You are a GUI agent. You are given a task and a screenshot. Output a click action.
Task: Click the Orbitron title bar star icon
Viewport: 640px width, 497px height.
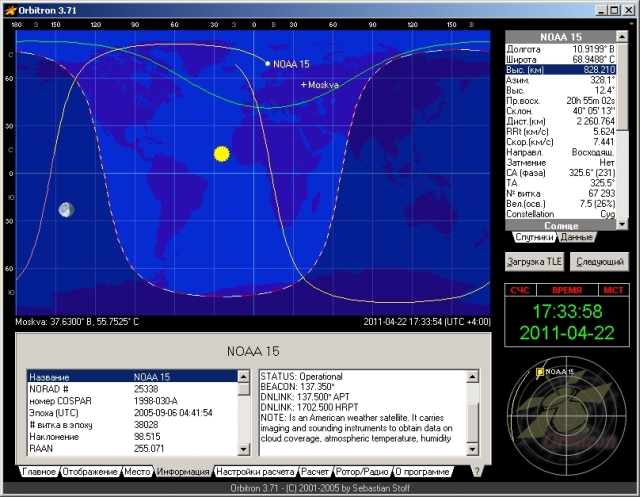[x=11, y=10]
